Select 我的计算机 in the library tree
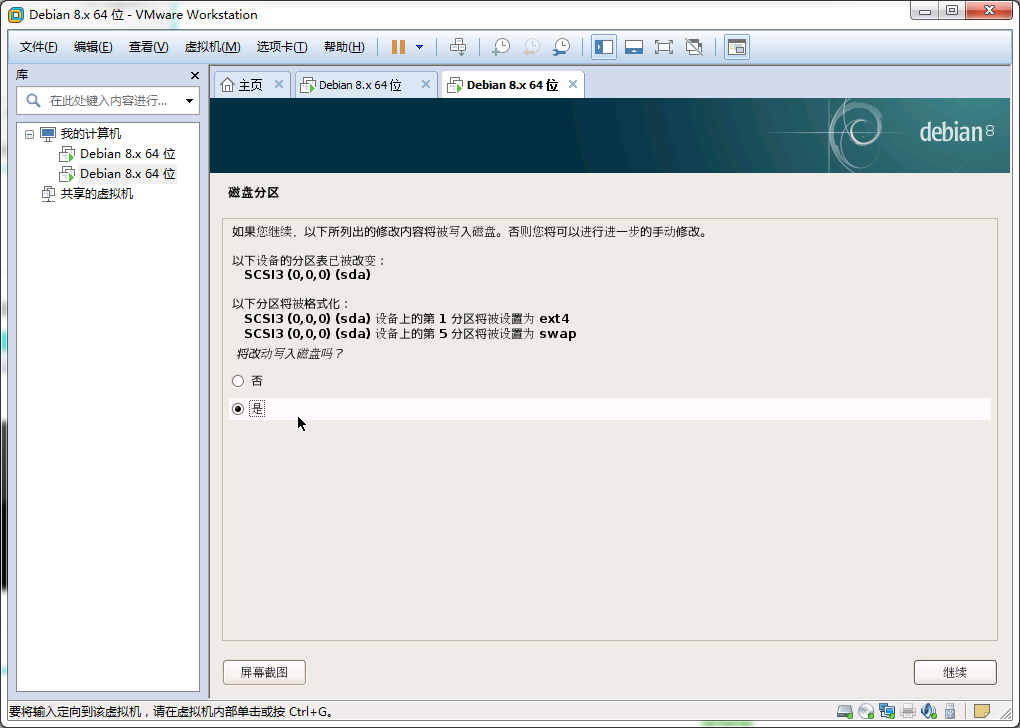 [x=90, y=134]
